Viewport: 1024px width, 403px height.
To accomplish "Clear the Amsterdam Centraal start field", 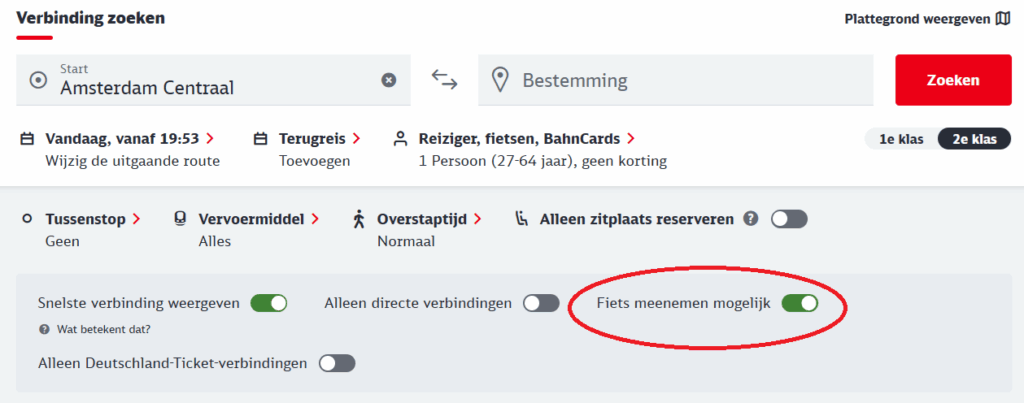I will [x=389, y=80].
